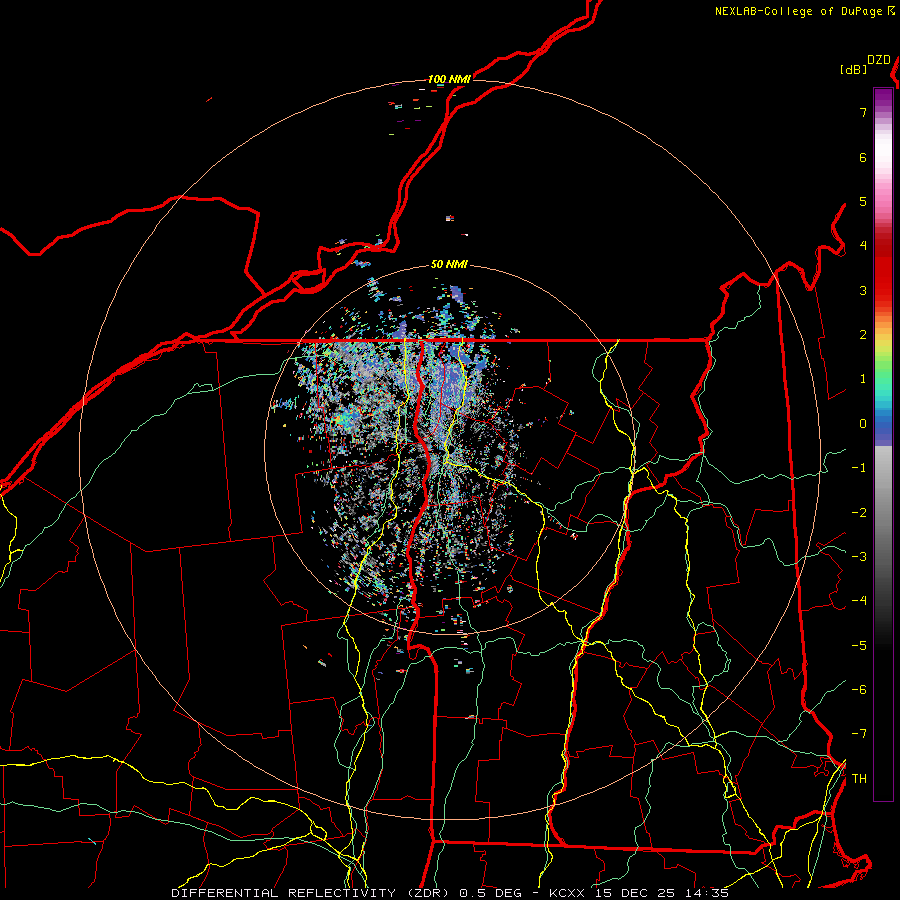Click the 0 value on color scale
900x900 pixels.
(x=863, y=424)
